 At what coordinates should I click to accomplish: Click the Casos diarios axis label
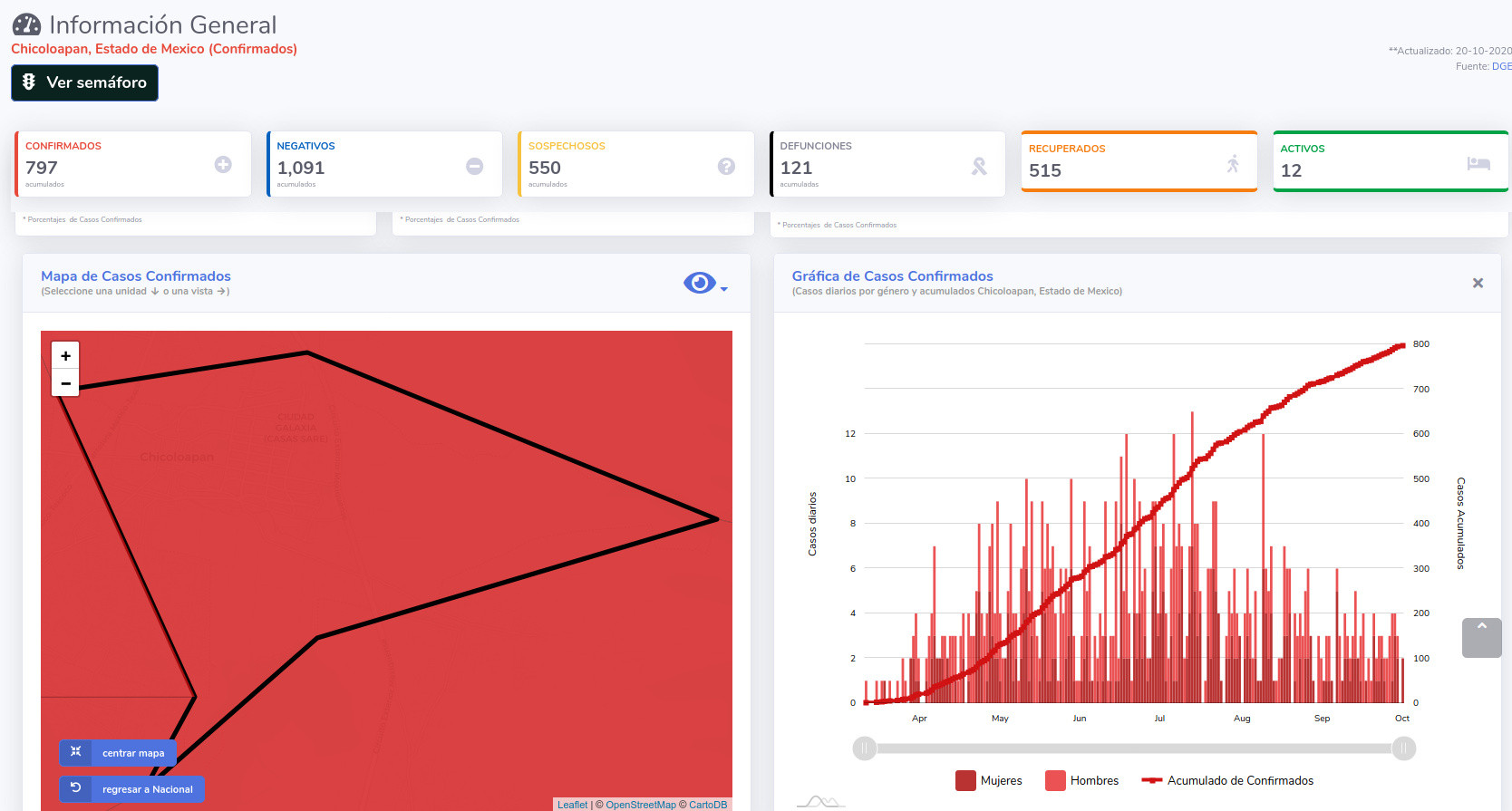812,524
